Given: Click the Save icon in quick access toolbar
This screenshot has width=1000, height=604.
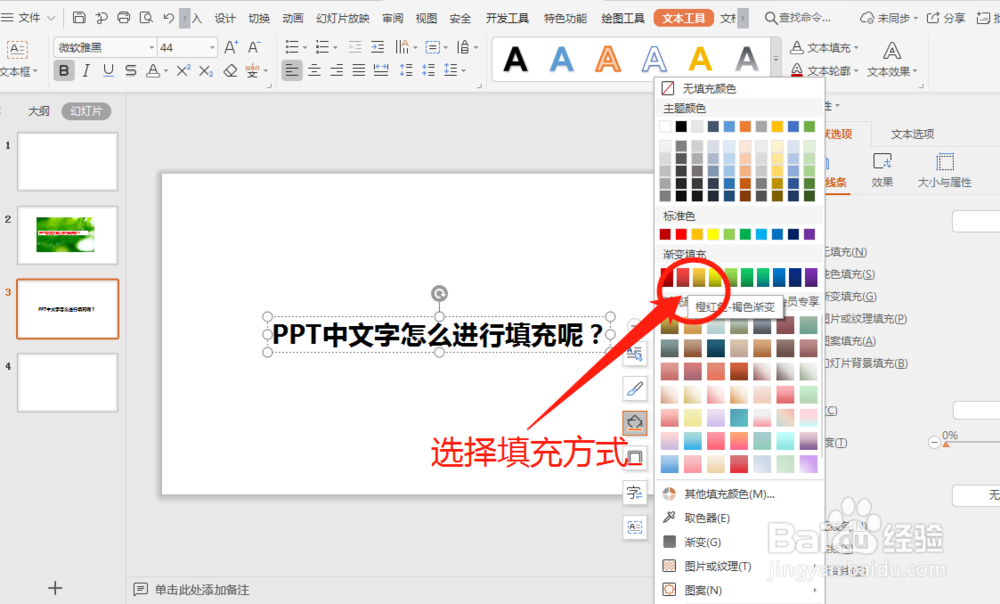Looking at the screenshot, I should click(79, 18).
